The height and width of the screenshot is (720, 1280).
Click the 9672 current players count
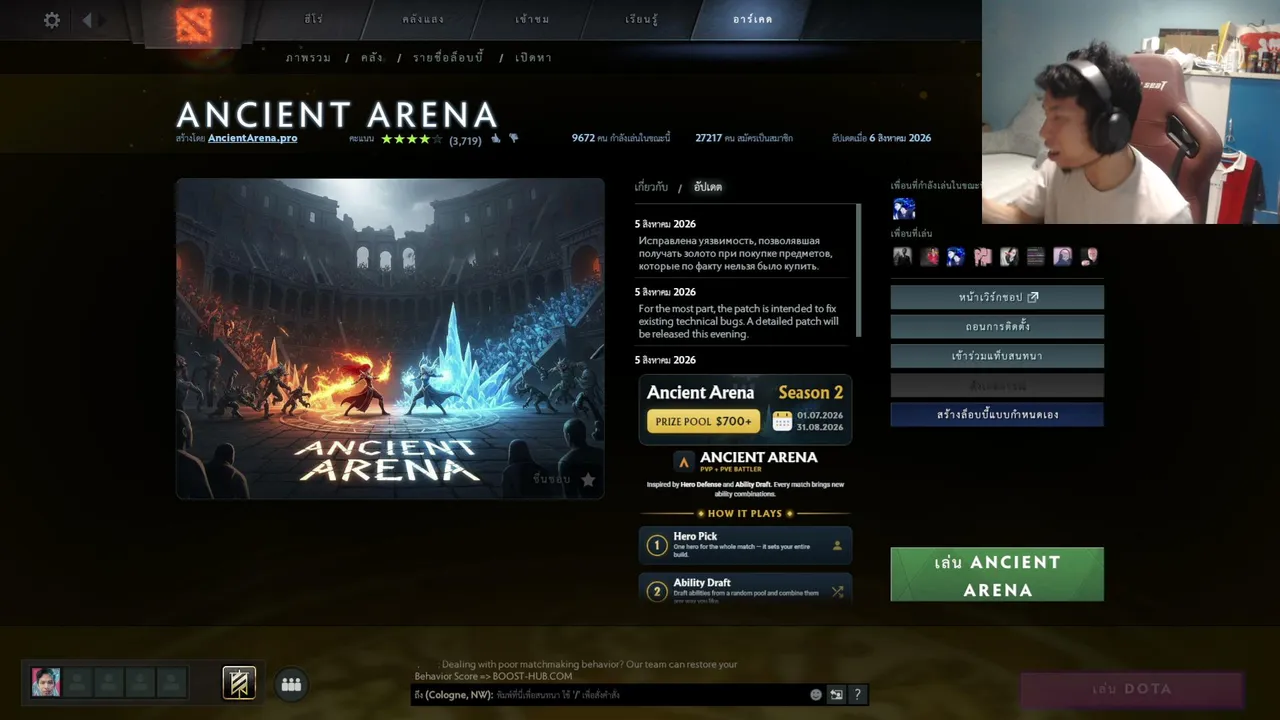click(x=621, y=138)
